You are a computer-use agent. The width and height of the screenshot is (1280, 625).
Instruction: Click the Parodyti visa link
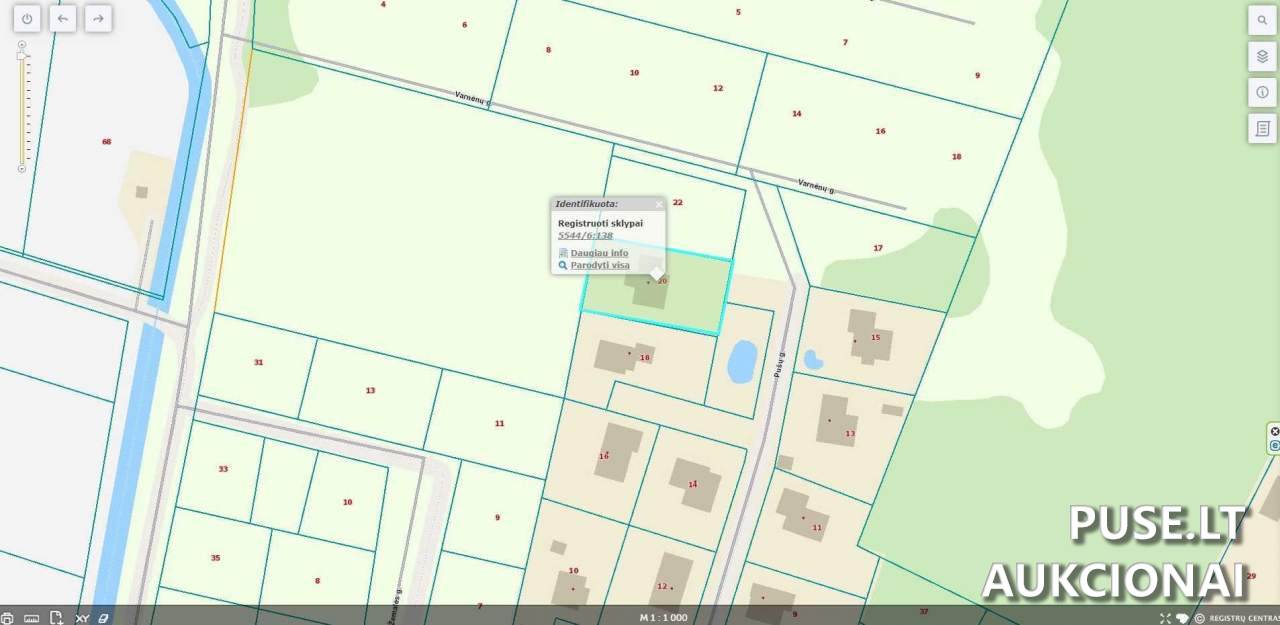[599, 265]
